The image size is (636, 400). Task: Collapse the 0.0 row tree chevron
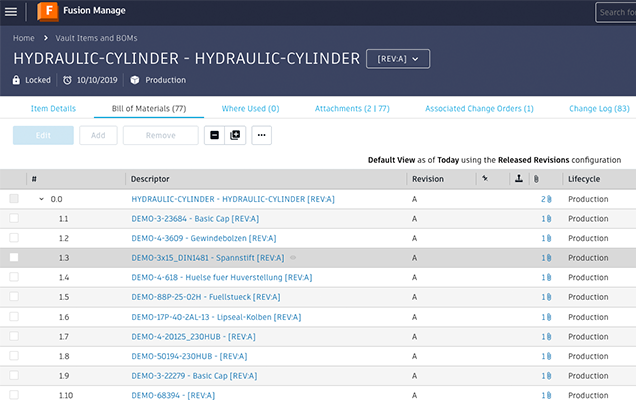(x=42, y=199)
